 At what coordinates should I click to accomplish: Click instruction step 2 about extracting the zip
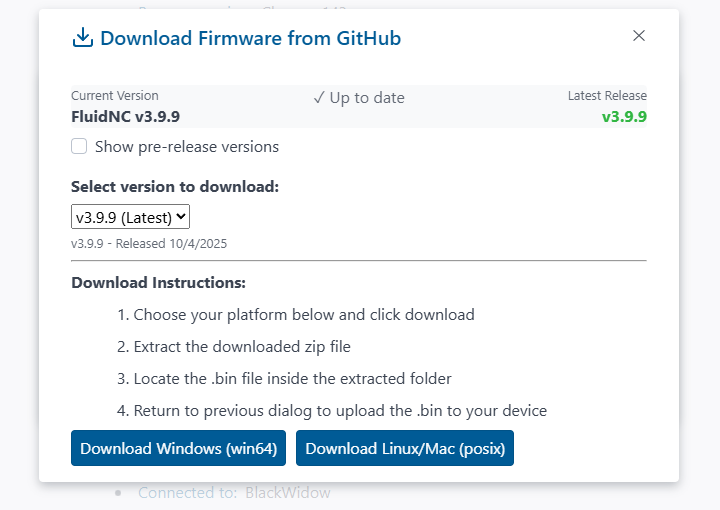click(234, 347)
